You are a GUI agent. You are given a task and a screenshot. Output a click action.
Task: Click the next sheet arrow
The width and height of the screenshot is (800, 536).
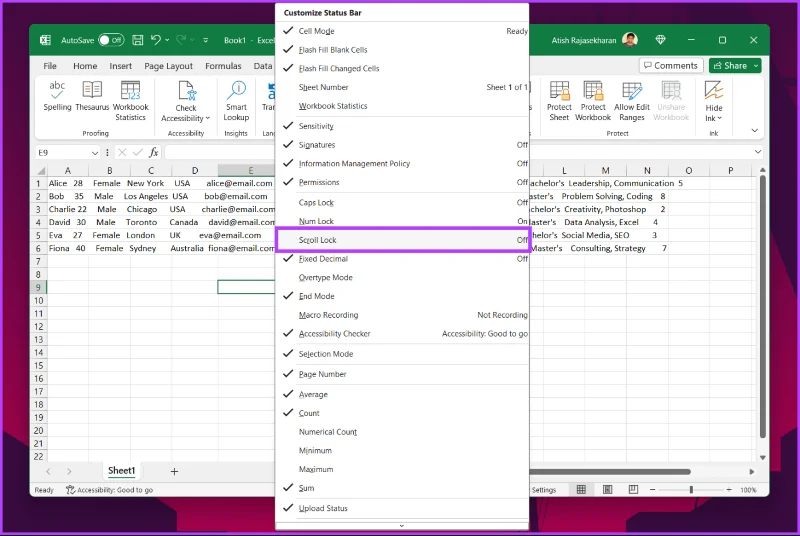(x=69, y=471)
